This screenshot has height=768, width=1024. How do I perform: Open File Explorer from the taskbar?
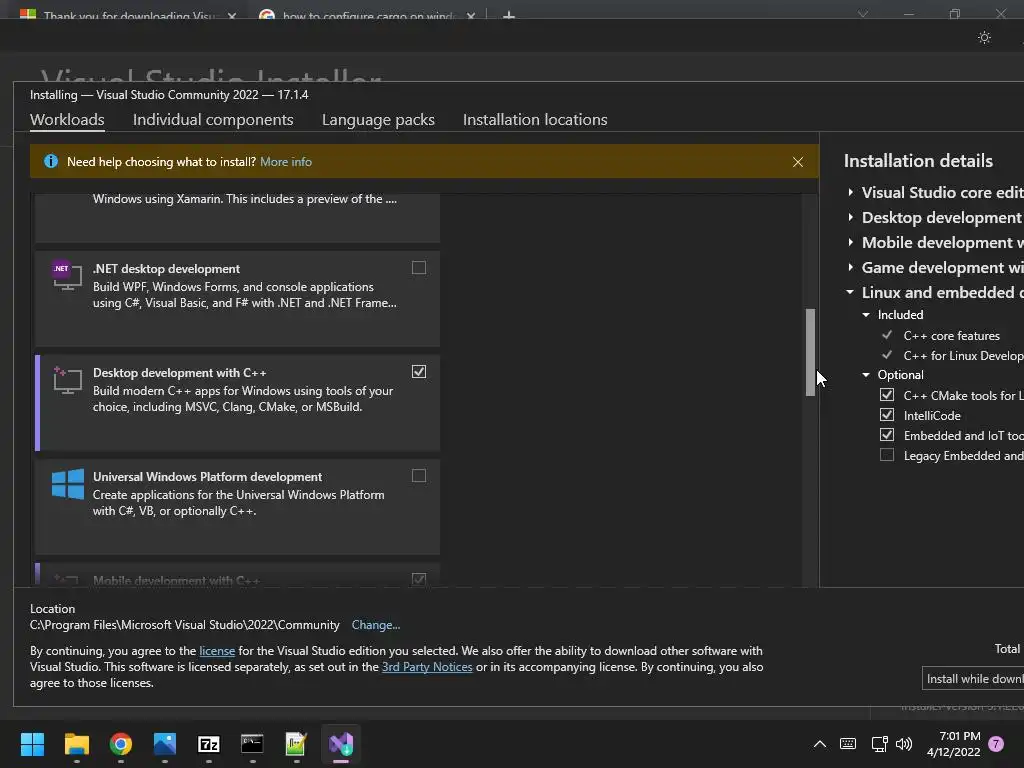pos(76,744)
